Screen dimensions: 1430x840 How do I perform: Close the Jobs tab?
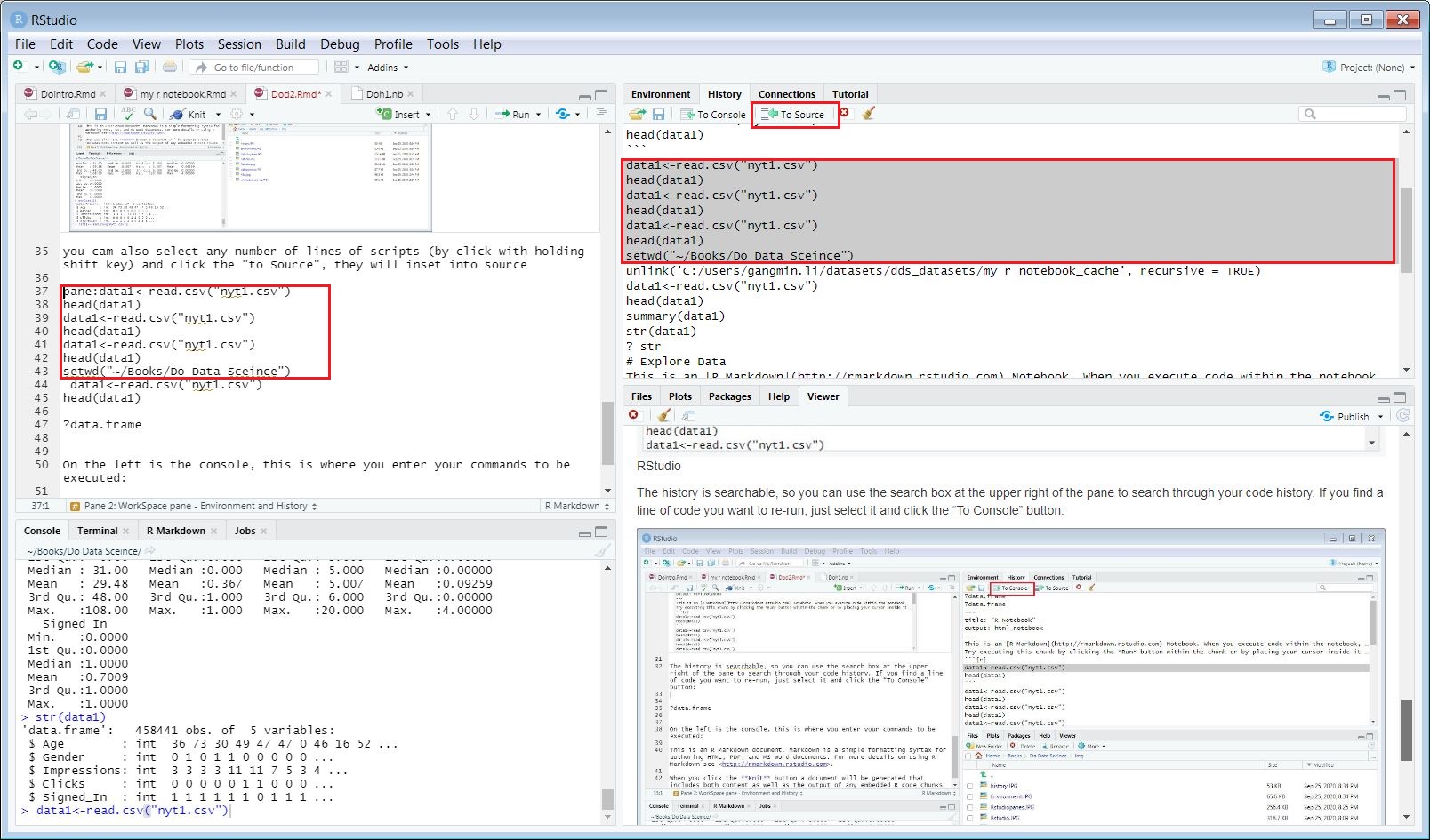pos(263,532)
